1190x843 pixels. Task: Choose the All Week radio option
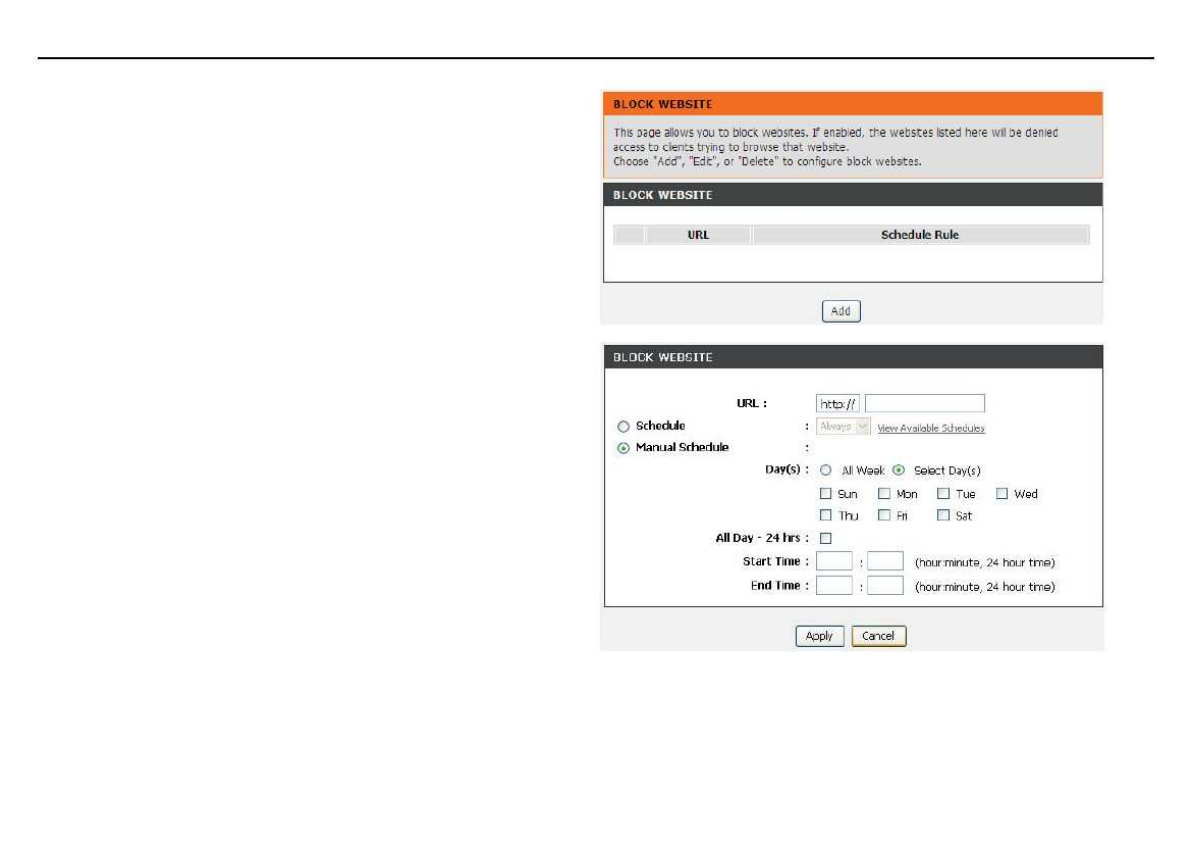(826, 470)
